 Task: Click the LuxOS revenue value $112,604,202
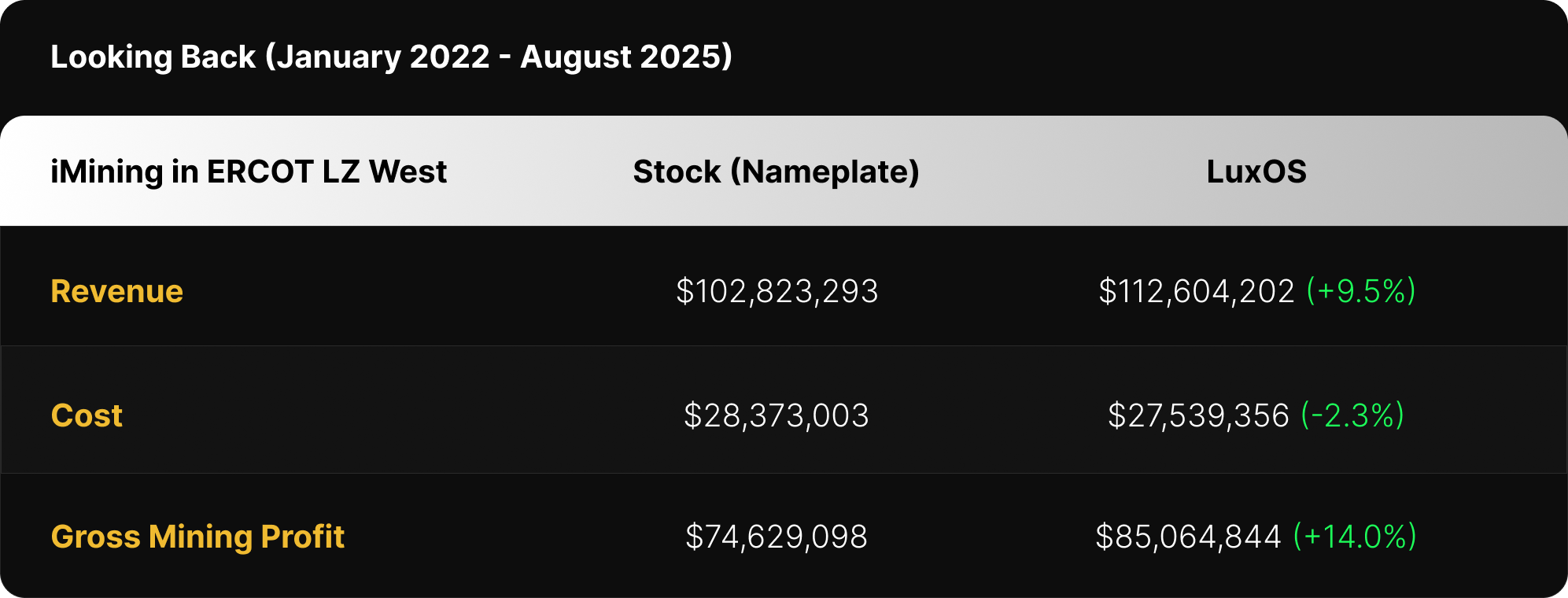tap(1196, 291)
